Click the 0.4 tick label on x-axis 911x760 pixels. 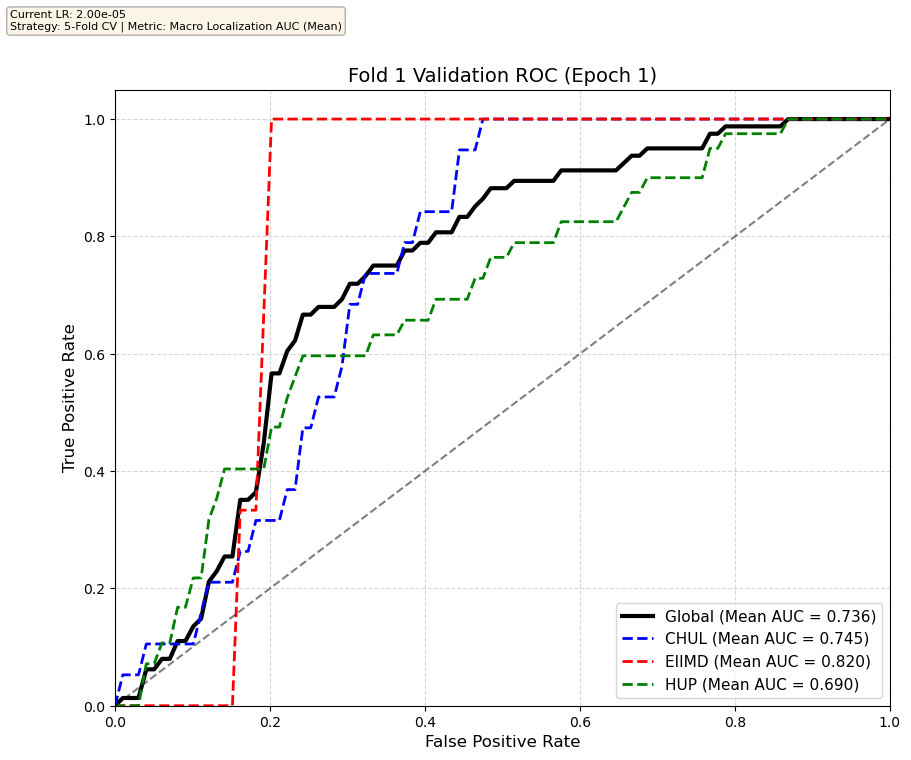click(x=425, y=720)
